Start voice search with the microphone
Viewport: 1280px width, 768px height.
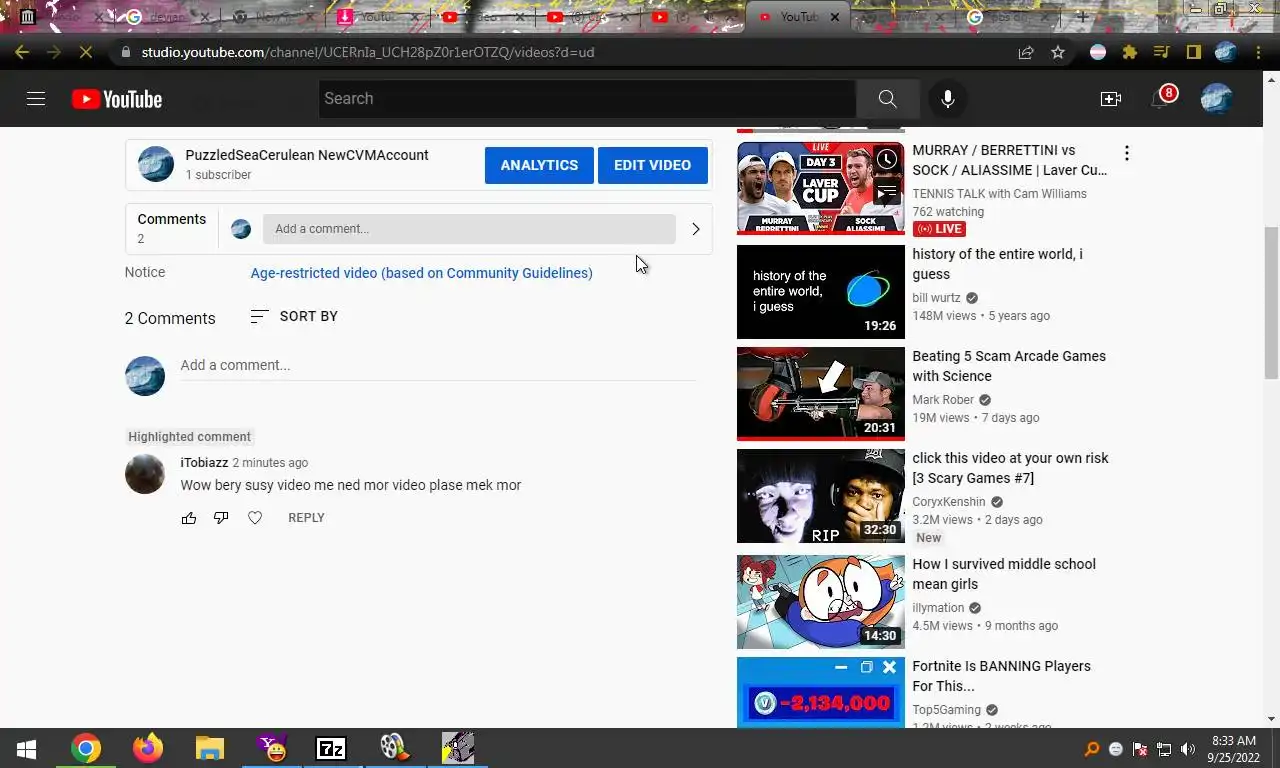click(948, 99)
